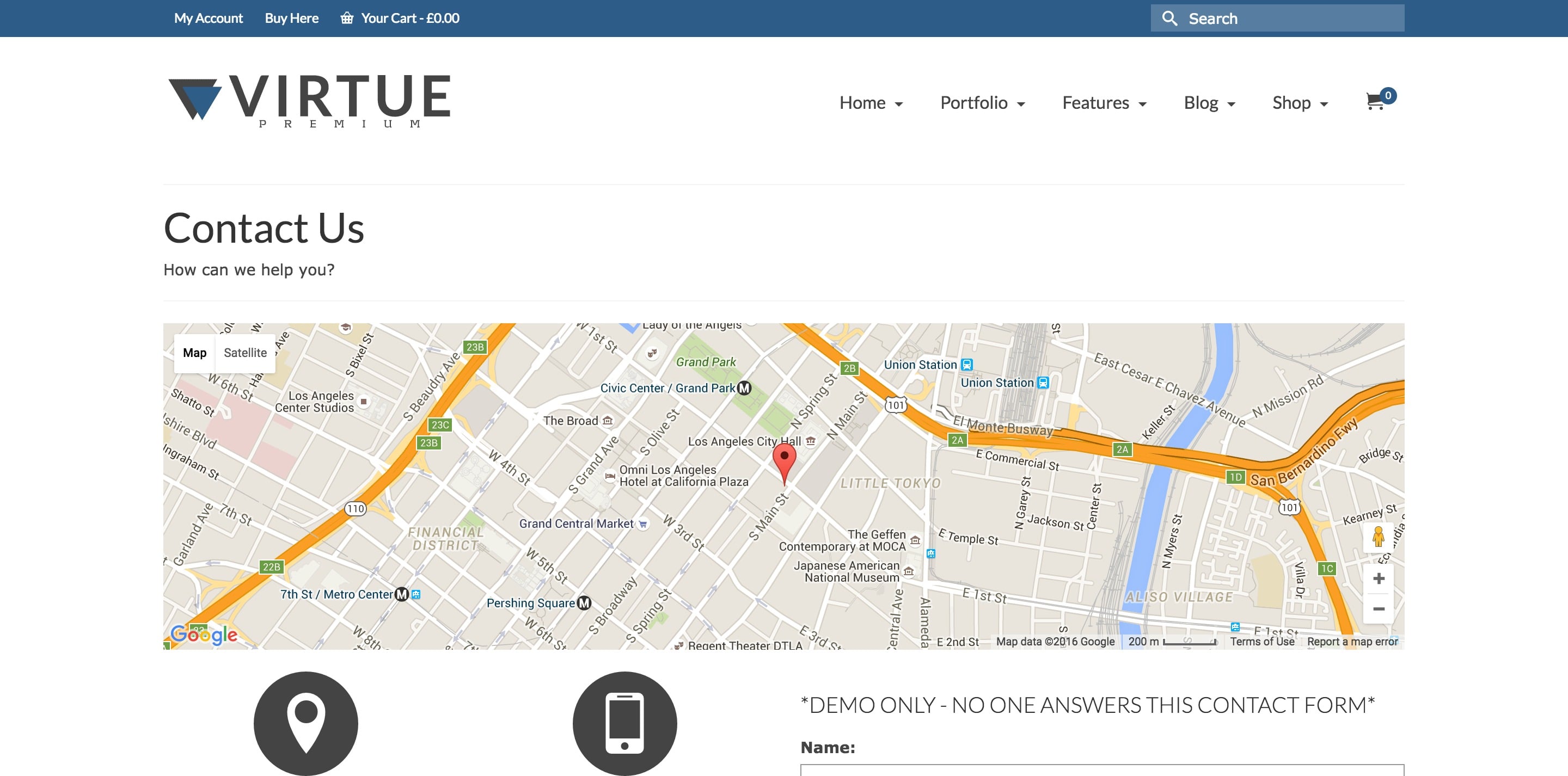The height and width of the screenshot is (776, 1568).
Task: Click the Google logo on the map
Action: click(204, 634)
